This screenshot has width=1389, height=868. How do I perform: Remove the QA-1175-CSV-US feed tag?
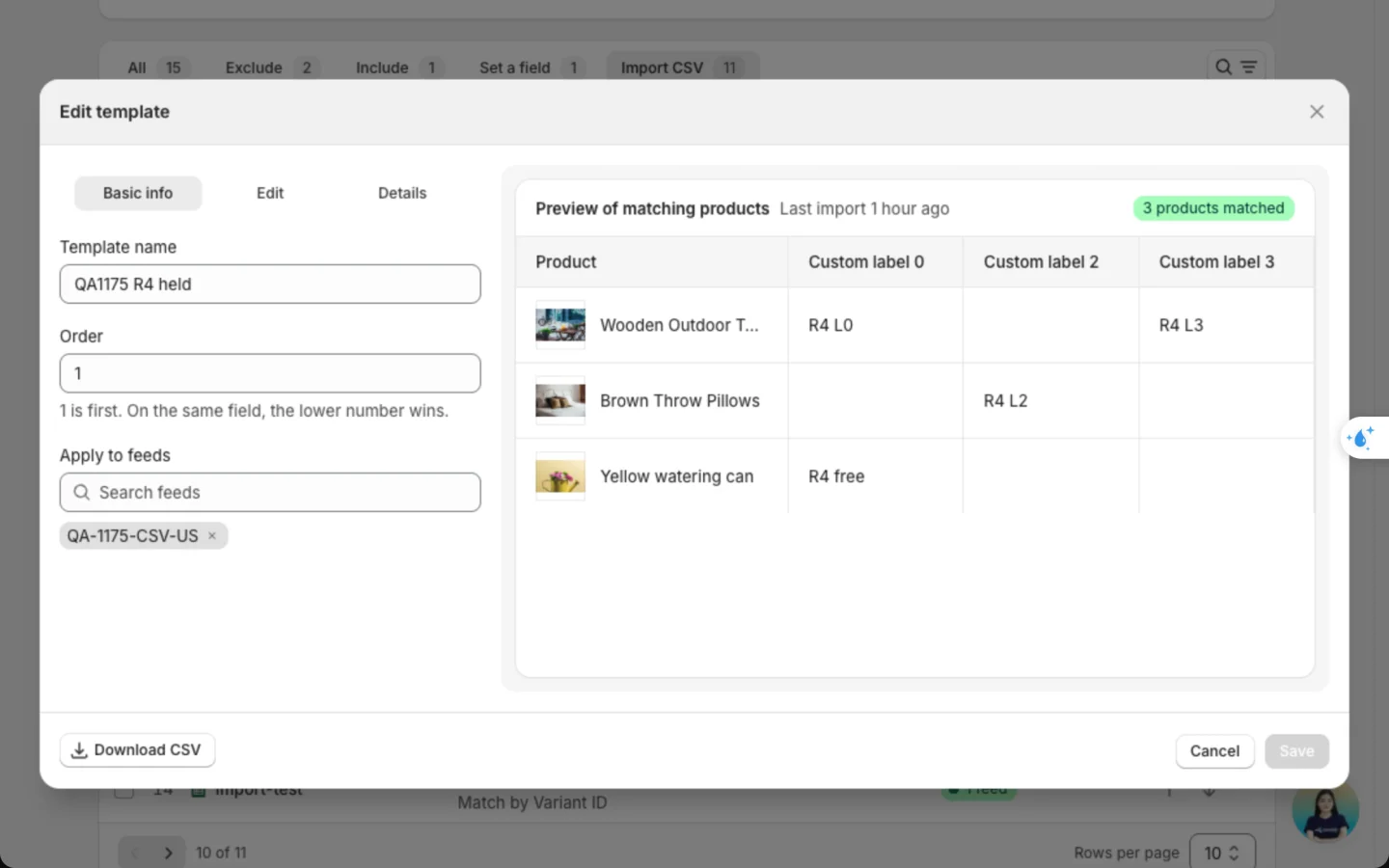pyautogui.click(x=212, y=535)
